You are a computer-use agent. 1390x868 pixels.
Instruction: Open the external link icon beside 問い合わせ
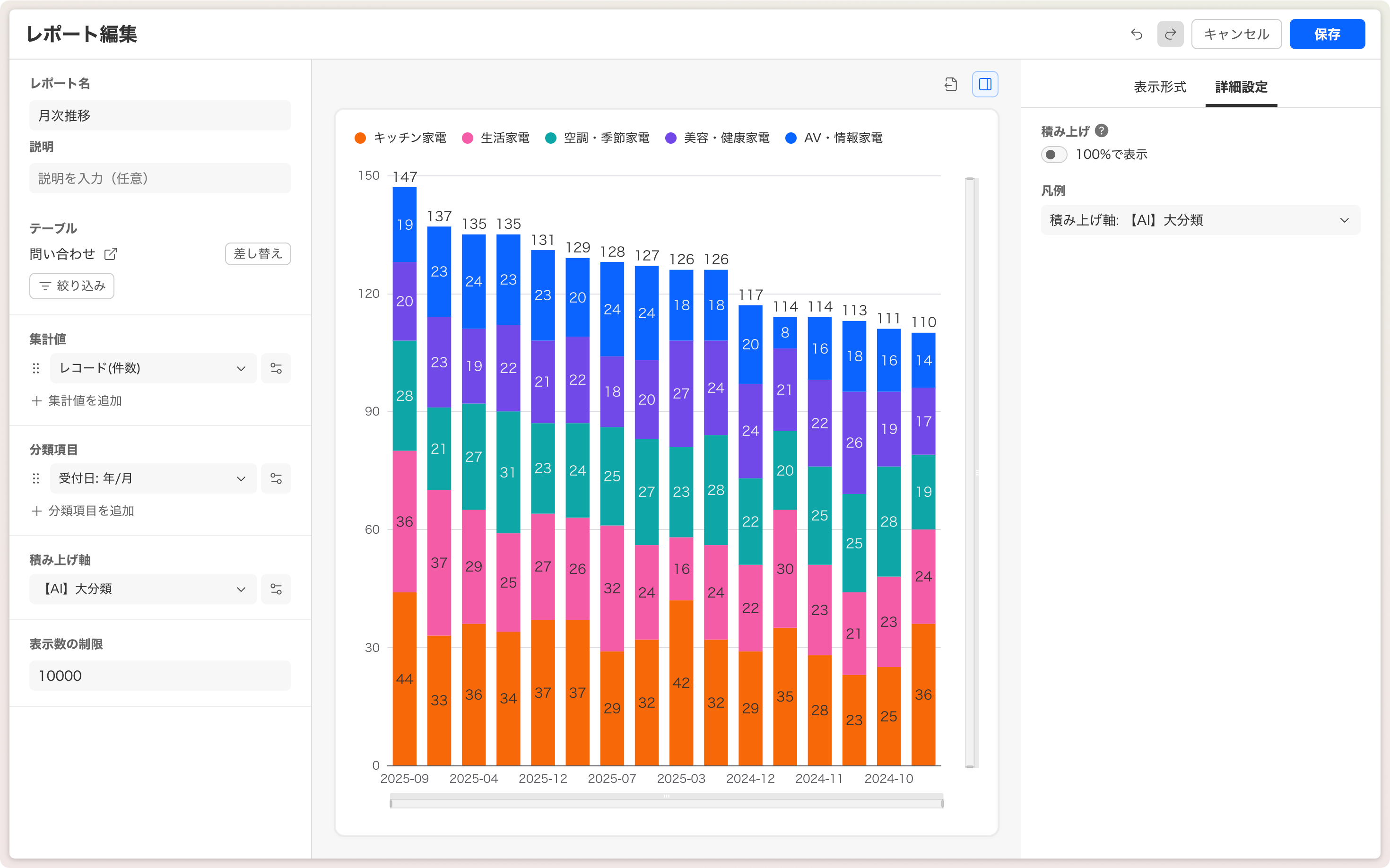111,254
